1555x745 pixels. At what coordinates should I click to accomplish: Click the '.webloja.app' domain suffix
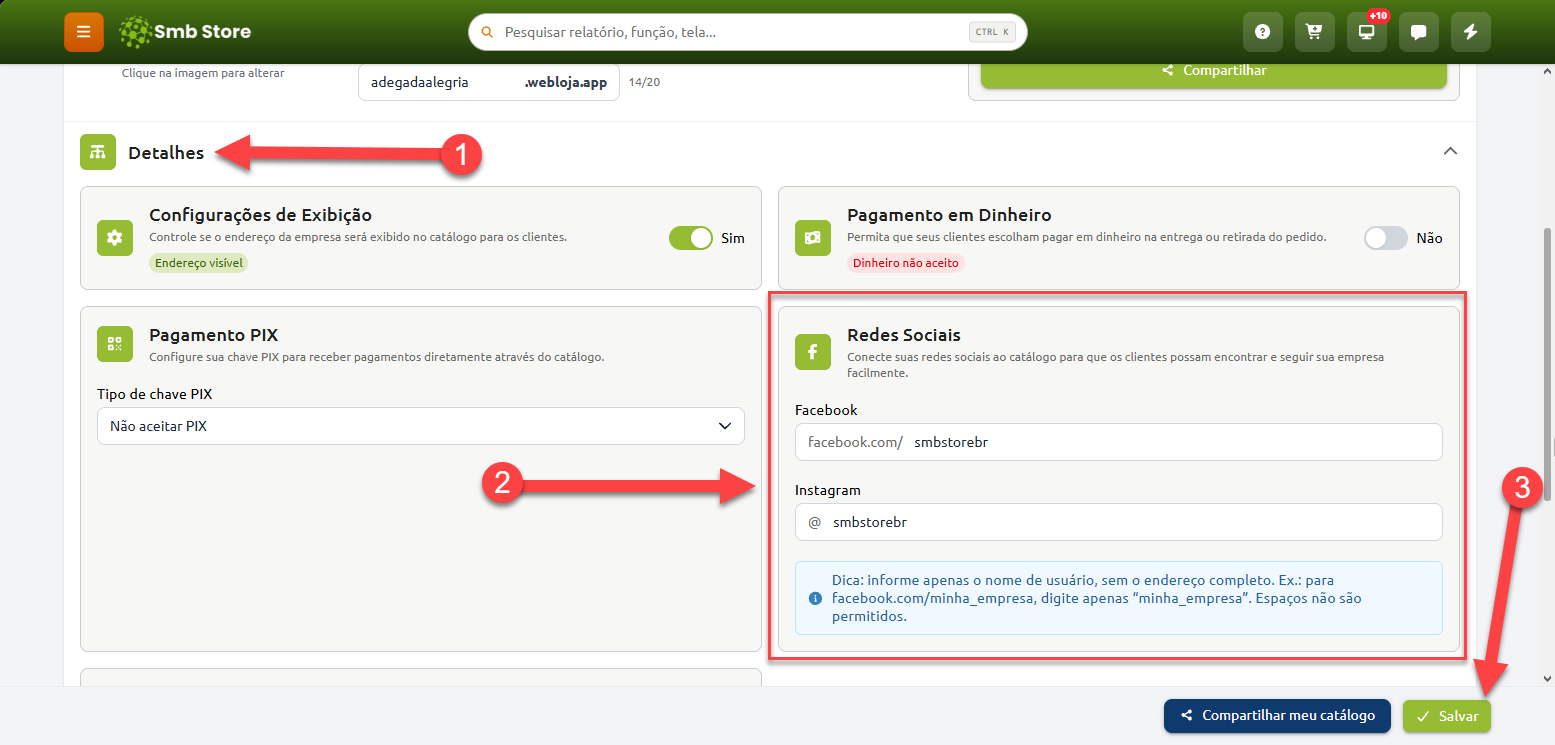565,83
